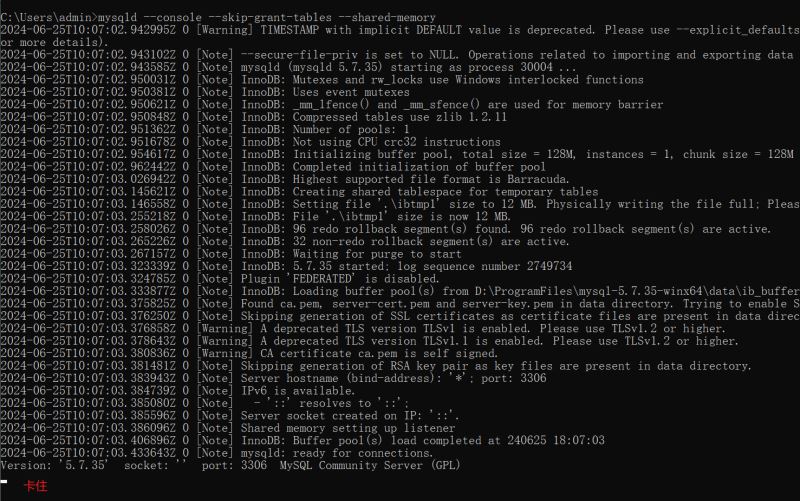Click the red 卡住 annotation text

click(34, 486)
